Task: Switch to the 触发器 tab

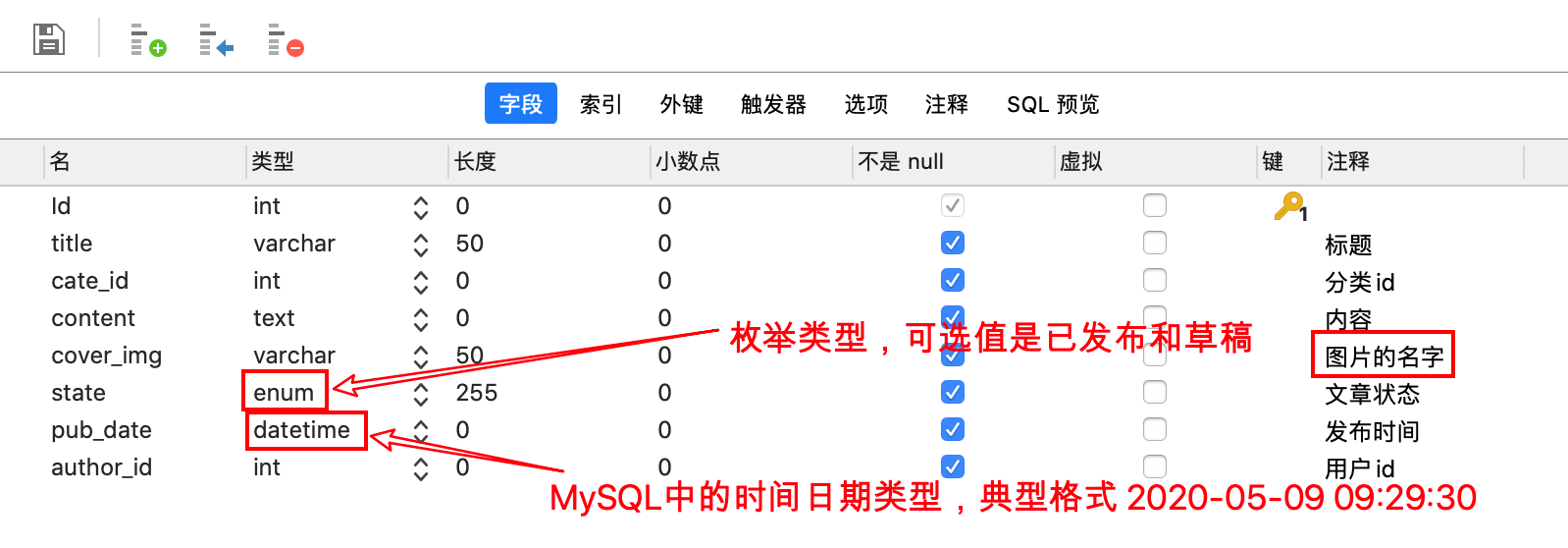Action: coord(773,104)
